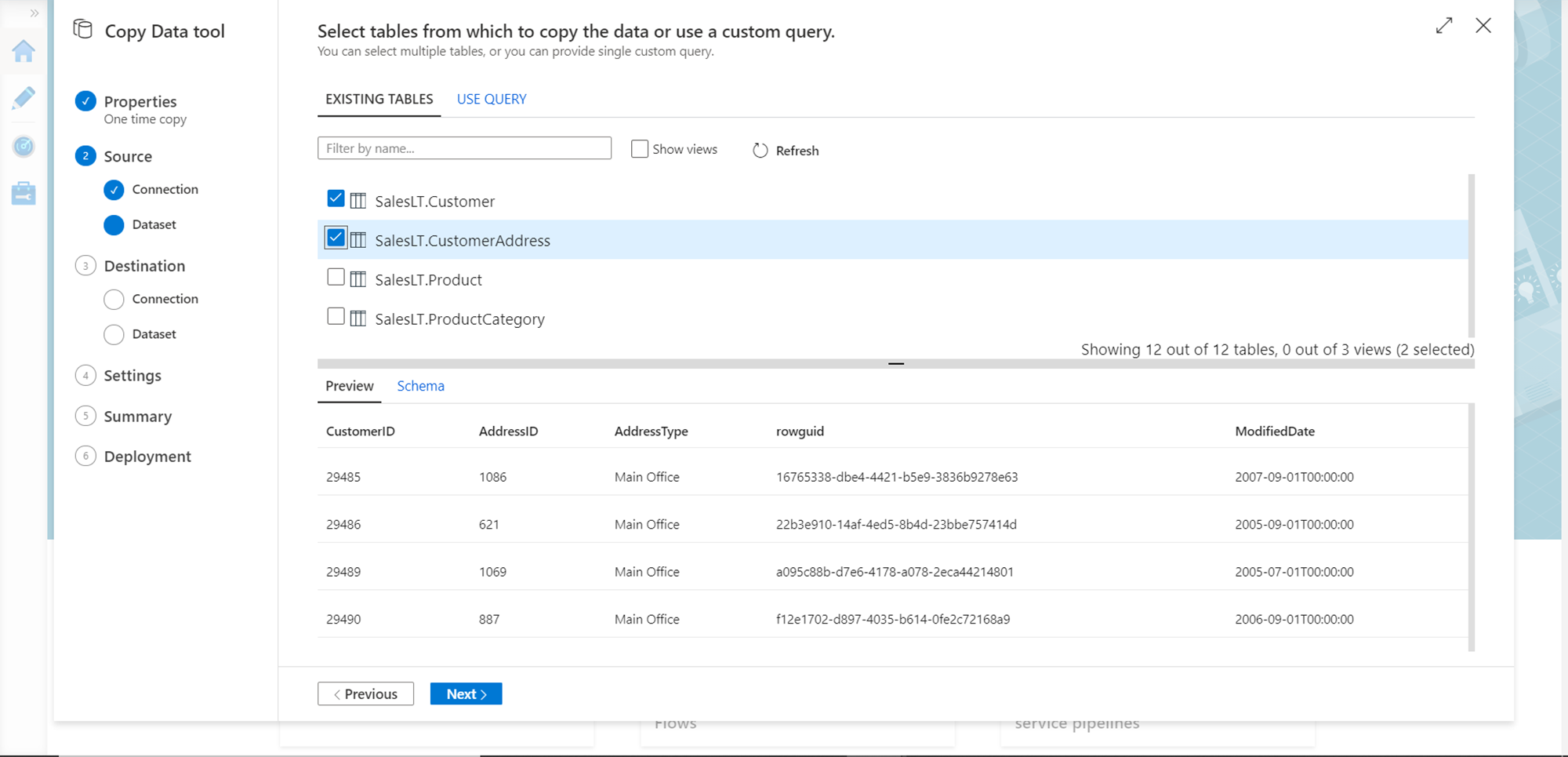Click the Refresh tables icon
The image size is (1568, 757).
(x=760, y=150)
